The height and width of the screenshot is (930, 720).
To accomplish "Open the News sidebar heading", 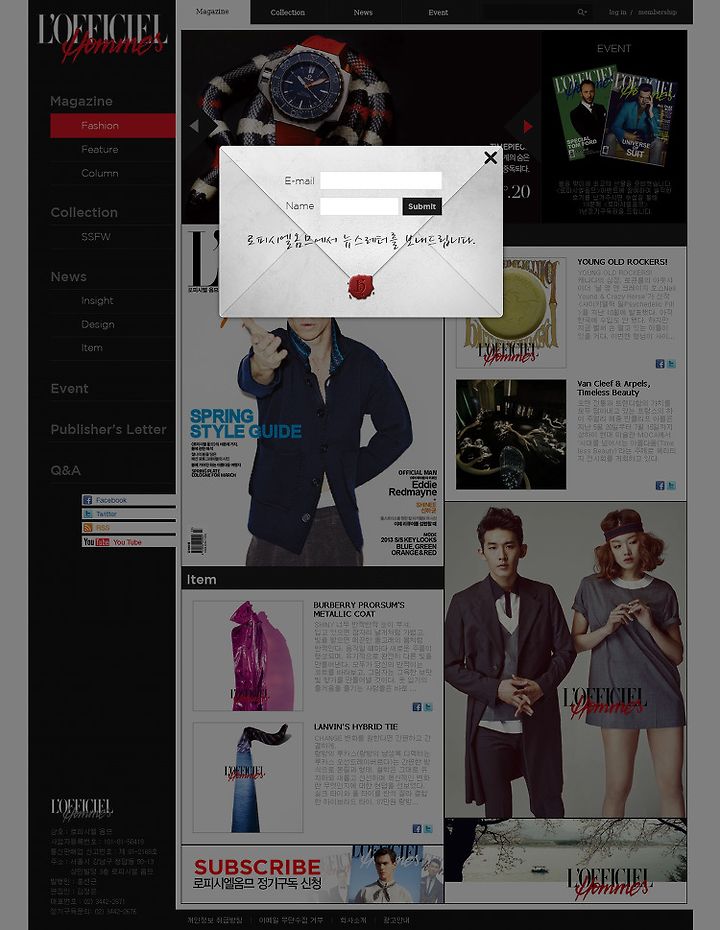I will tap(69, 276).
